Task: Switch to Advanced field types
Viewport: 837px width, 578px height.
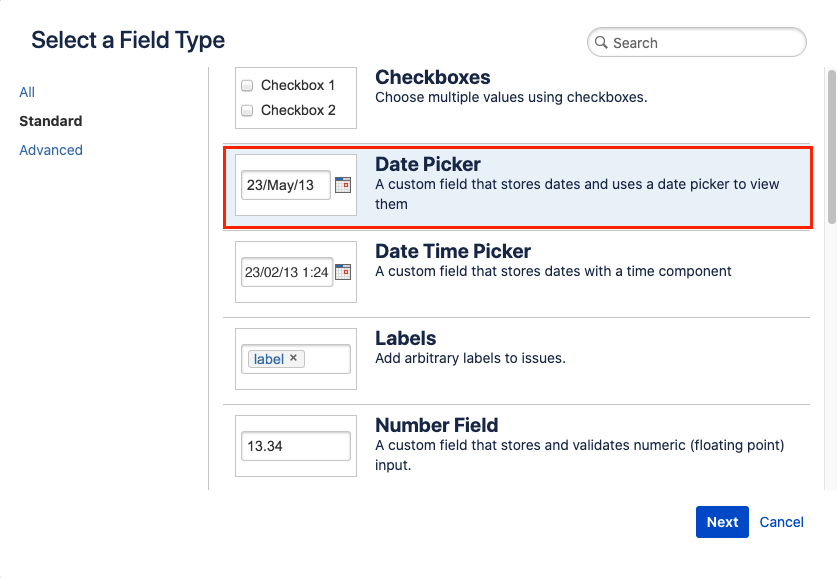Action: (x=51, y=150)
